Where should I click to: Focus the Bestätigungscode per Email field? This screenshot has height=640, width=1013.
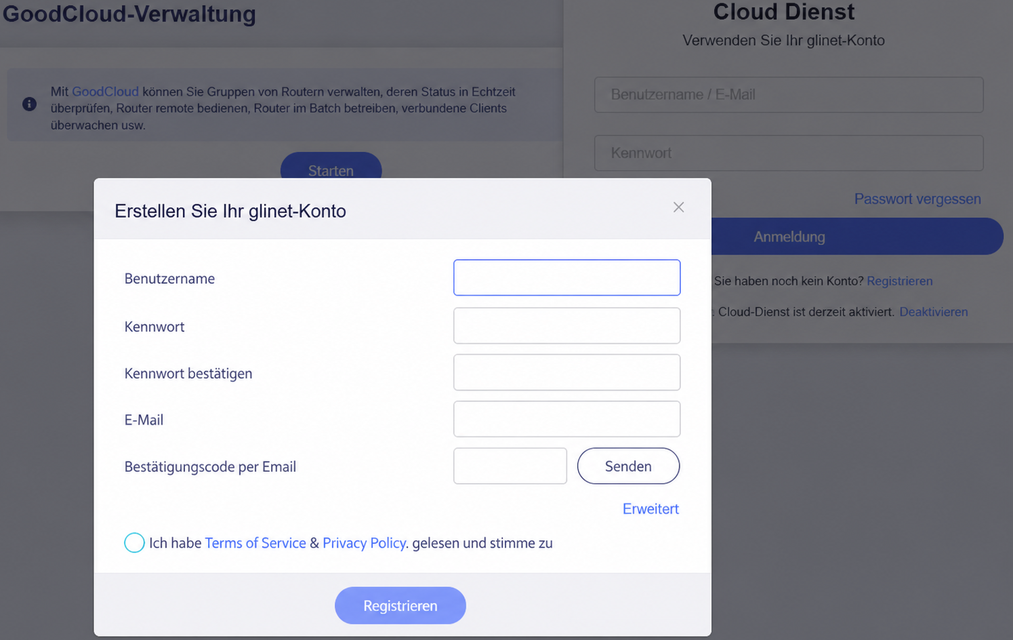[x=510, y=466]
